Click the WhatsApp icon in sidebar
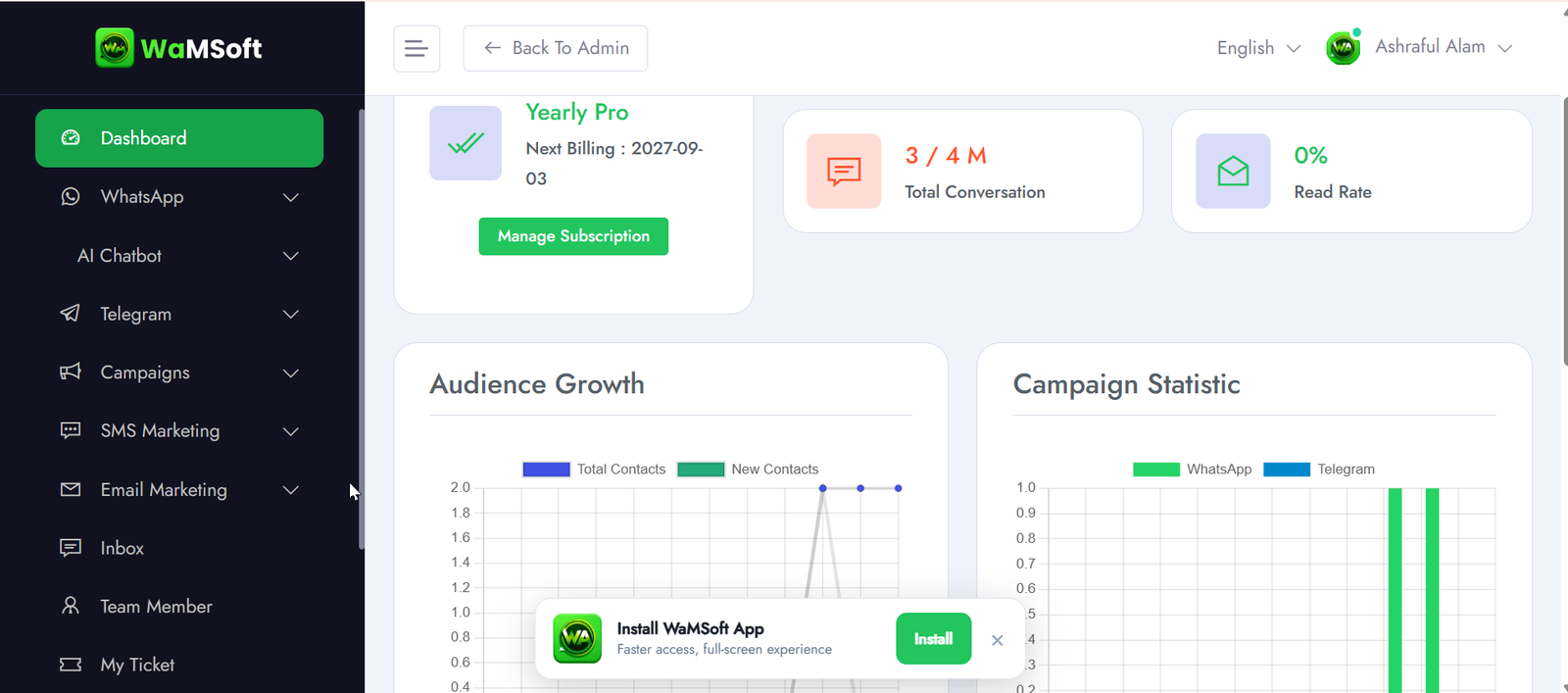Screen dimensions: 1568x693 coord(71,196)
